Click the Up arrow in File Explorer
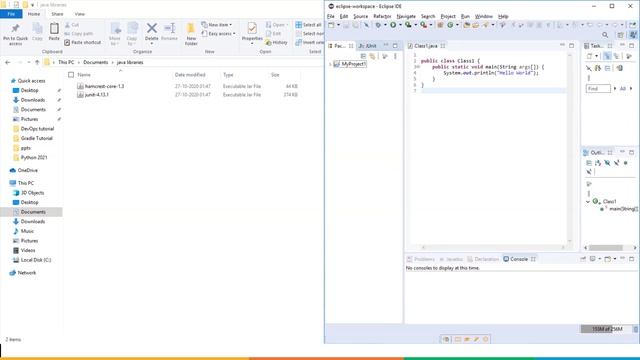This screenshot has height=360, width=640. click(37, 62)
